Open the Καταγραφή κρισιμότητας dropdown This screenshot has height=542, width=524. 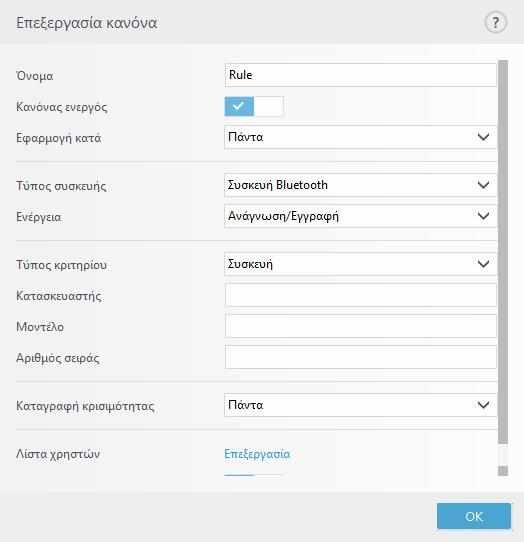[361, 405]
